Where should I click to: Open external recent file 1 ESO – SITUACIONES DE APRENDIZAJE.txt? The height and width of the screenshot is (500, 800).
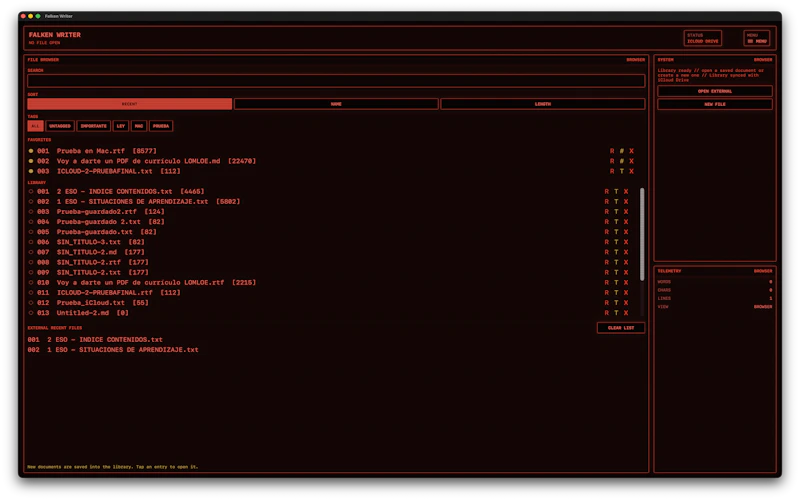(113, 350)
